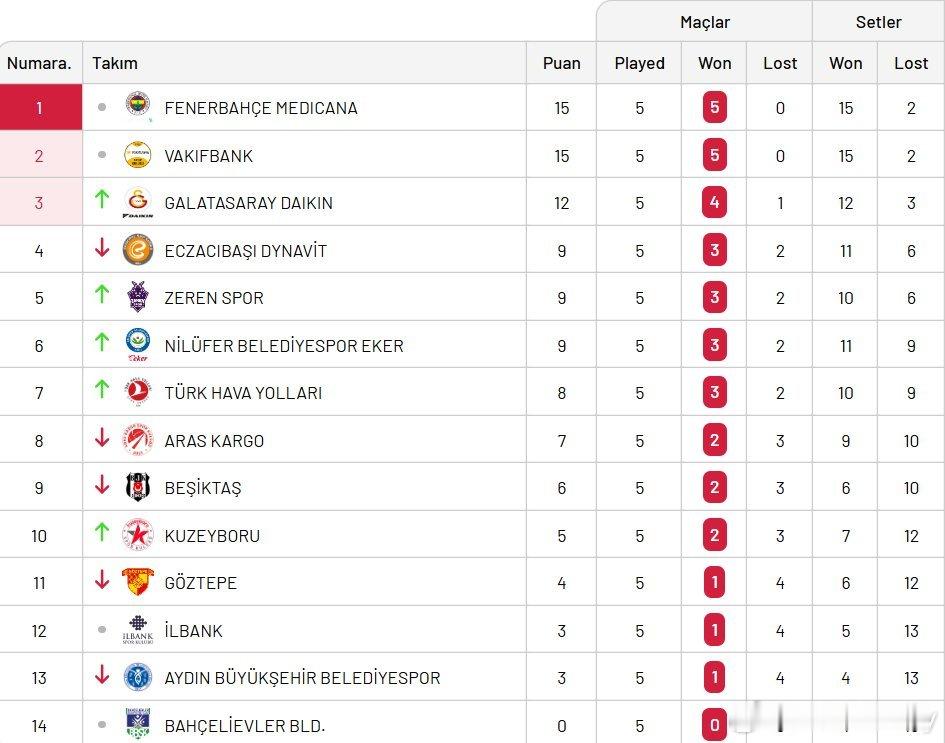The width and height of the screenshot is (945, 743).
Task: Click the Fenerbahçe Medicana team logo
Action: click(138, 107)
